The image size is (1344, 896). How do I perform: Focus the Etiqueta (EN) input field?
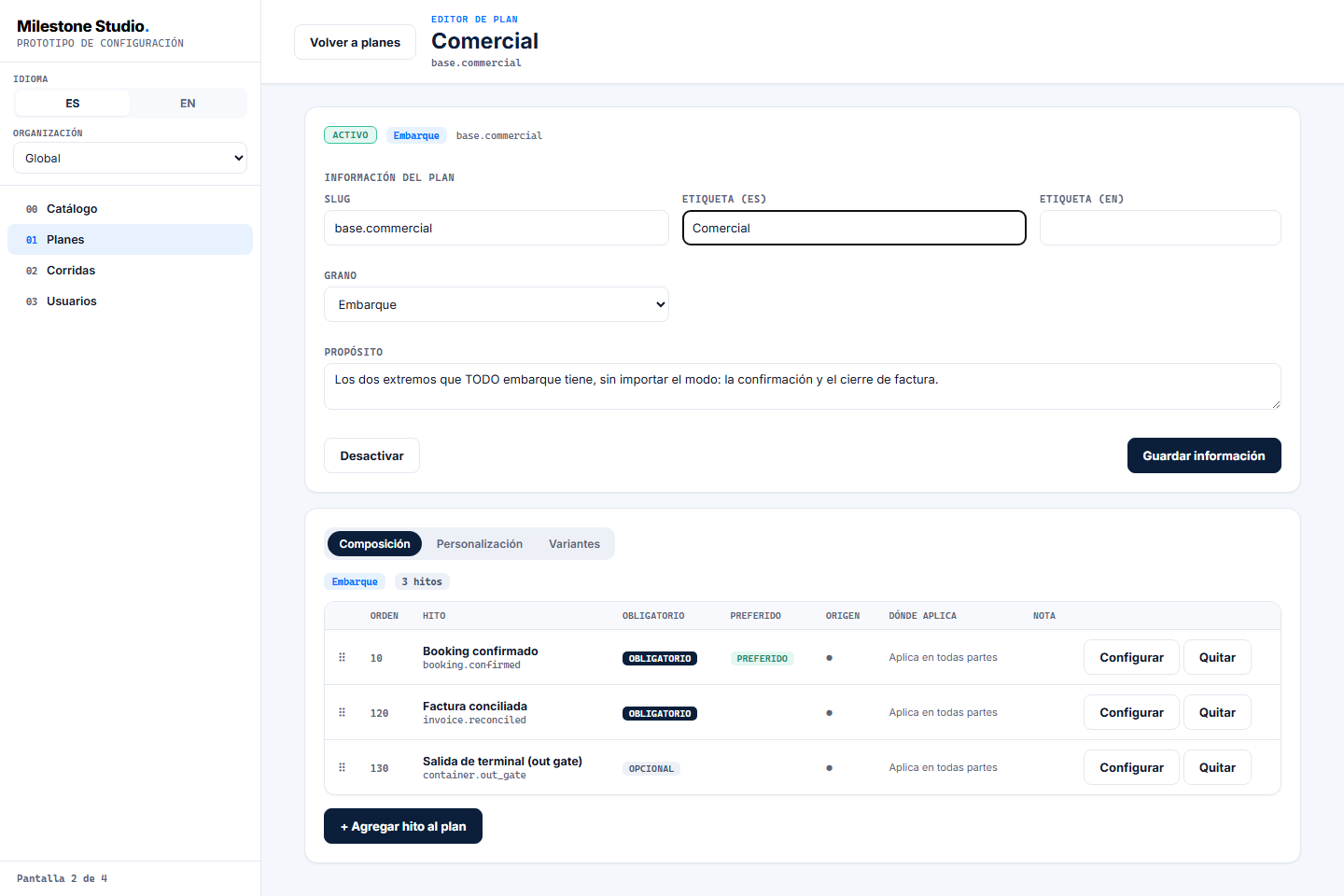(1160, 228)
